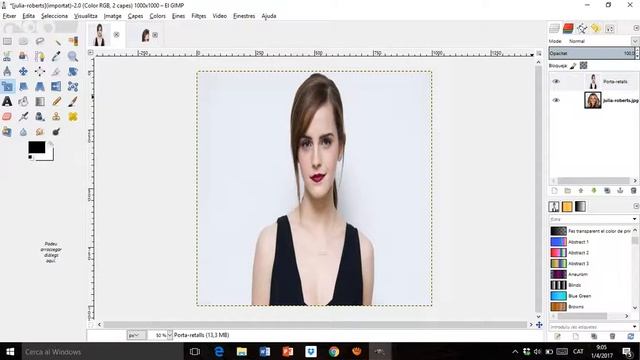The width and height of the screenshot is (640, 360).
Task: Create a new layer button
Action: tap(554, 191)
